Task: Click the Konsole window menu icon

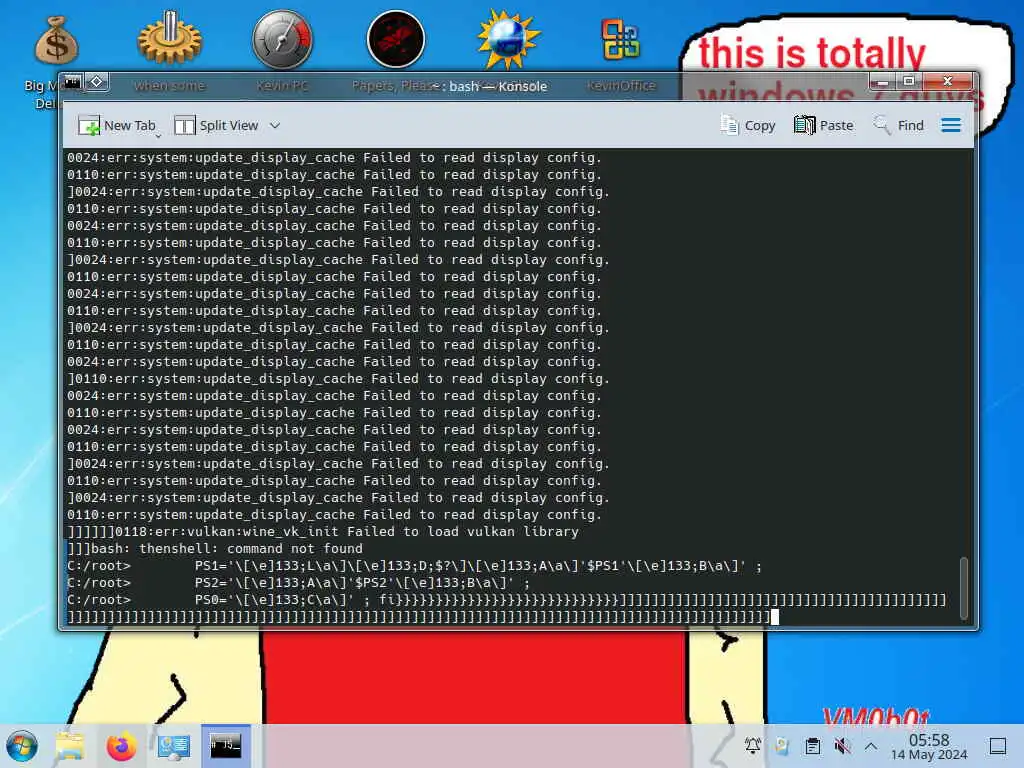Action: coord(72,82)
